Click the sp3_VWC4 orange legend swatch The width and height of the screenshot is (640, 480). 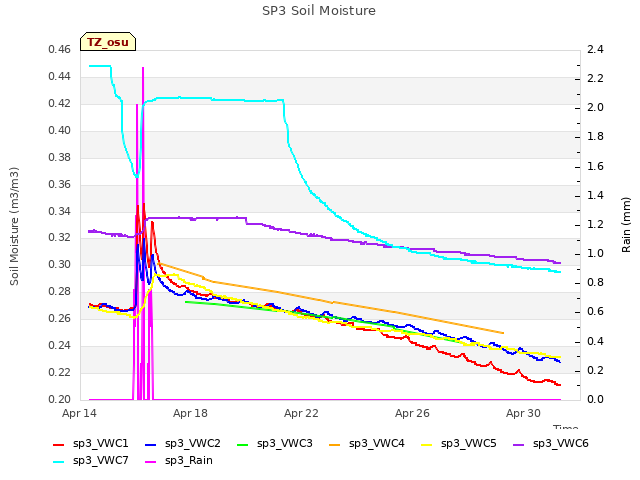(335, 445)
